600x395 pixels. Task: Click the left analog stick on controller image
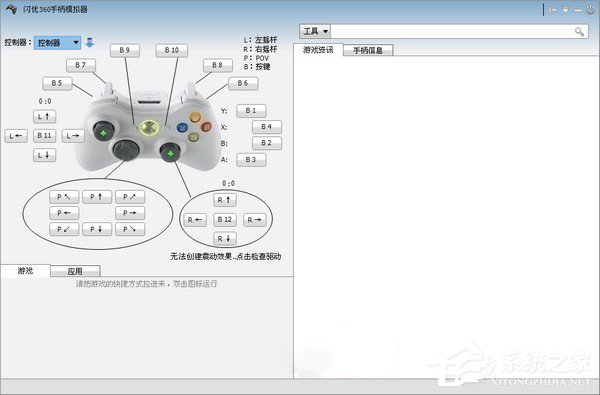(x=104, y=131)
